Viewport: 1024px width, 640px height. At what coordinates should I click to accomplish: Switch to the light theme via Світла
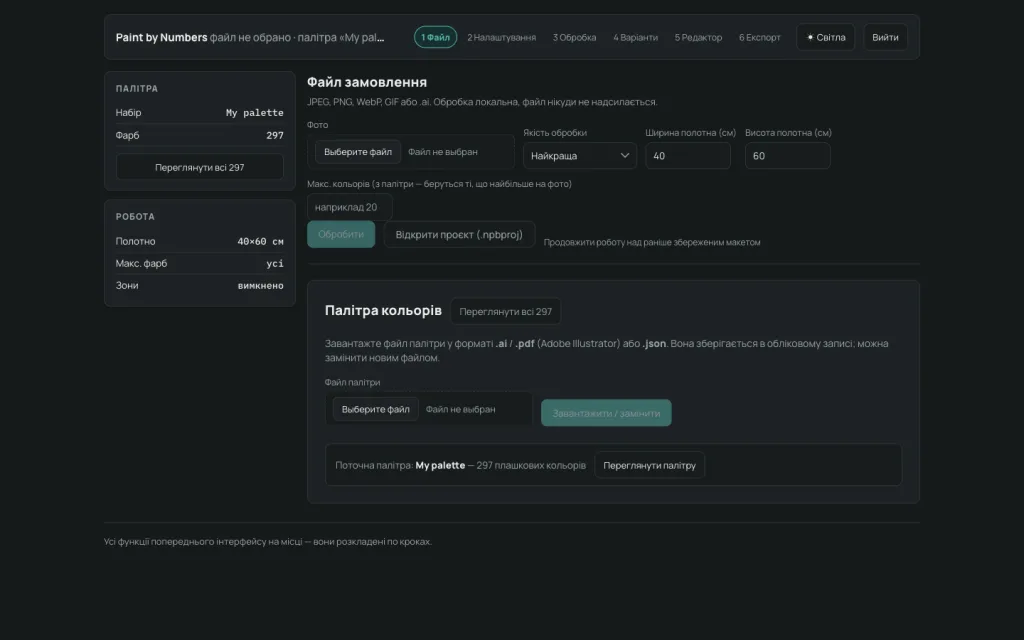[825, 37]
